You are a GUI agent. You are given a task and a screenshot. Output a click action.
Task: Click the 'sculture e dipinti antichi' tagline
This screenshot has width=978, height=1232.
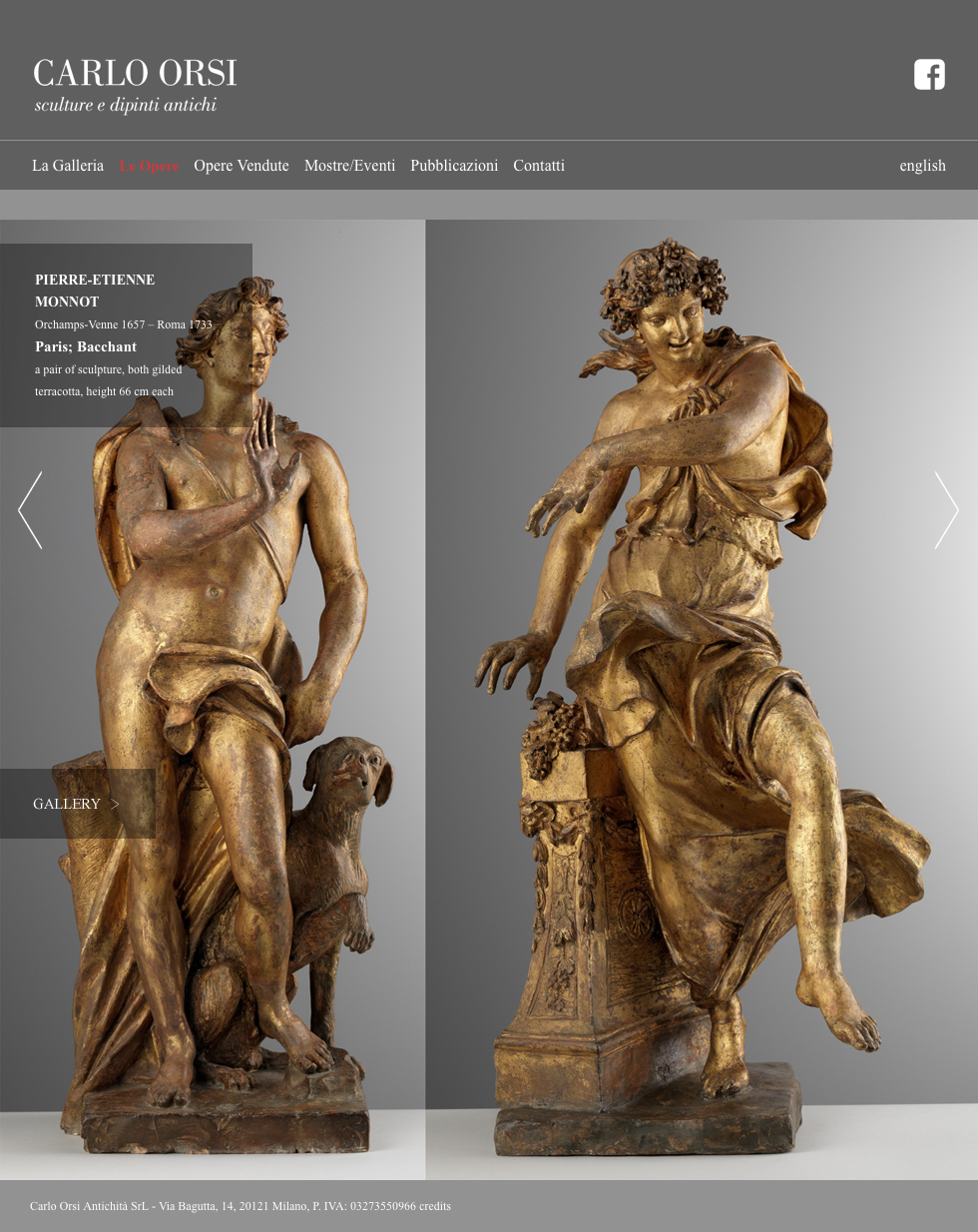(126, 105)
